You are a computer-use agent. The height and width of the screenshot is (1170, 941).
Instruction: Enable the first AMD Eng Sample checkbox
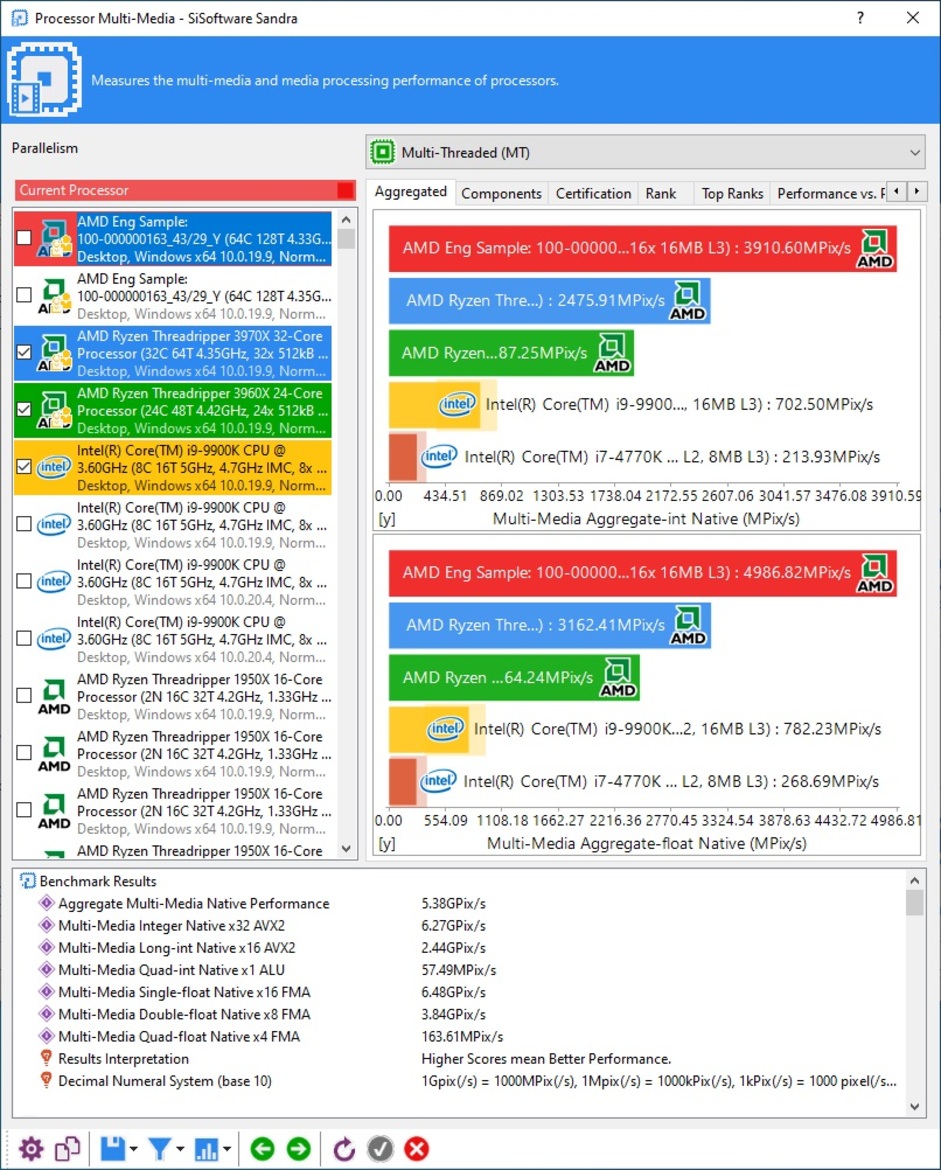click(x=24, y=238)
